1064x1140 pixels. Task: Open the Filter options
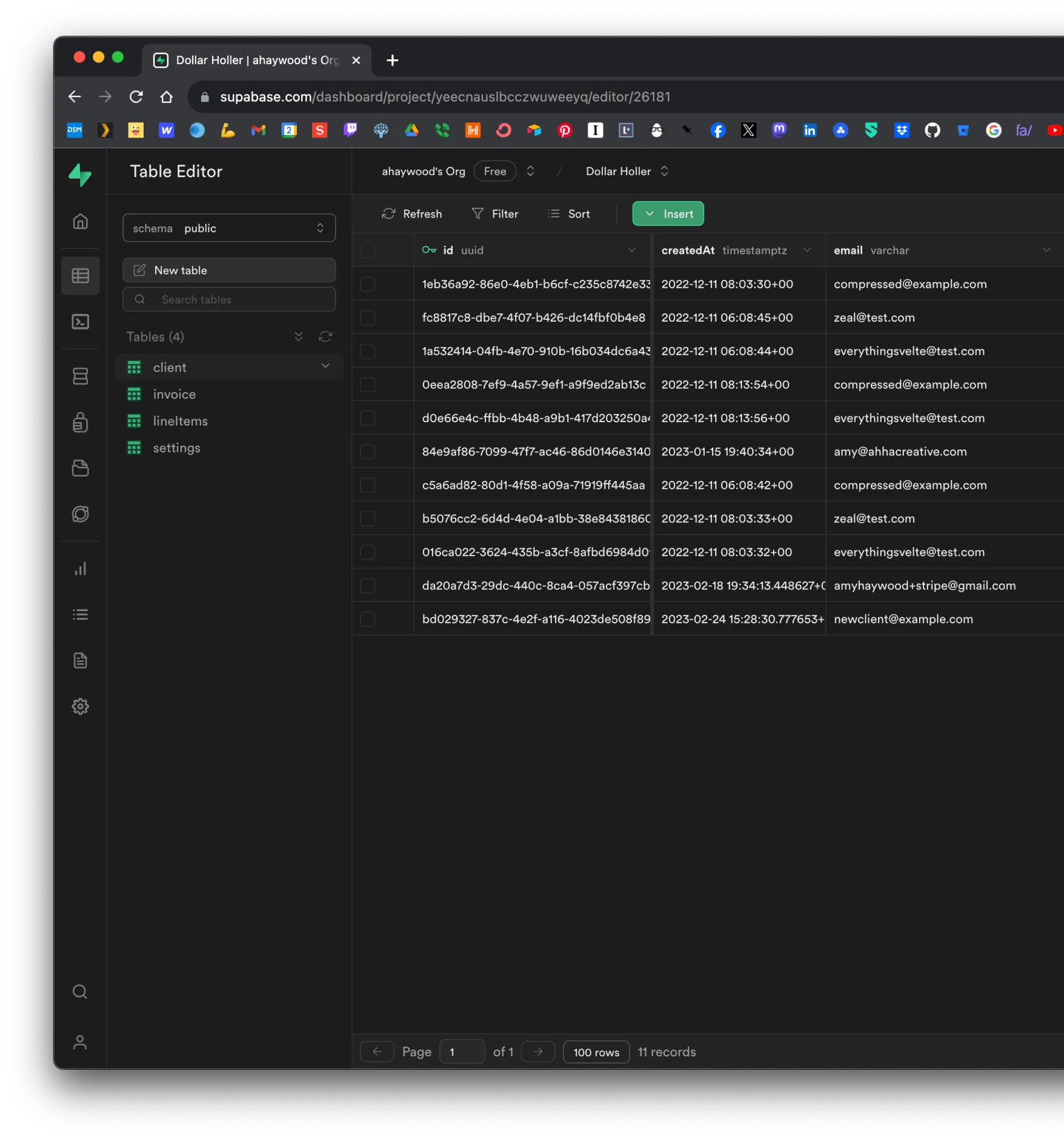[x=495, y=214]
